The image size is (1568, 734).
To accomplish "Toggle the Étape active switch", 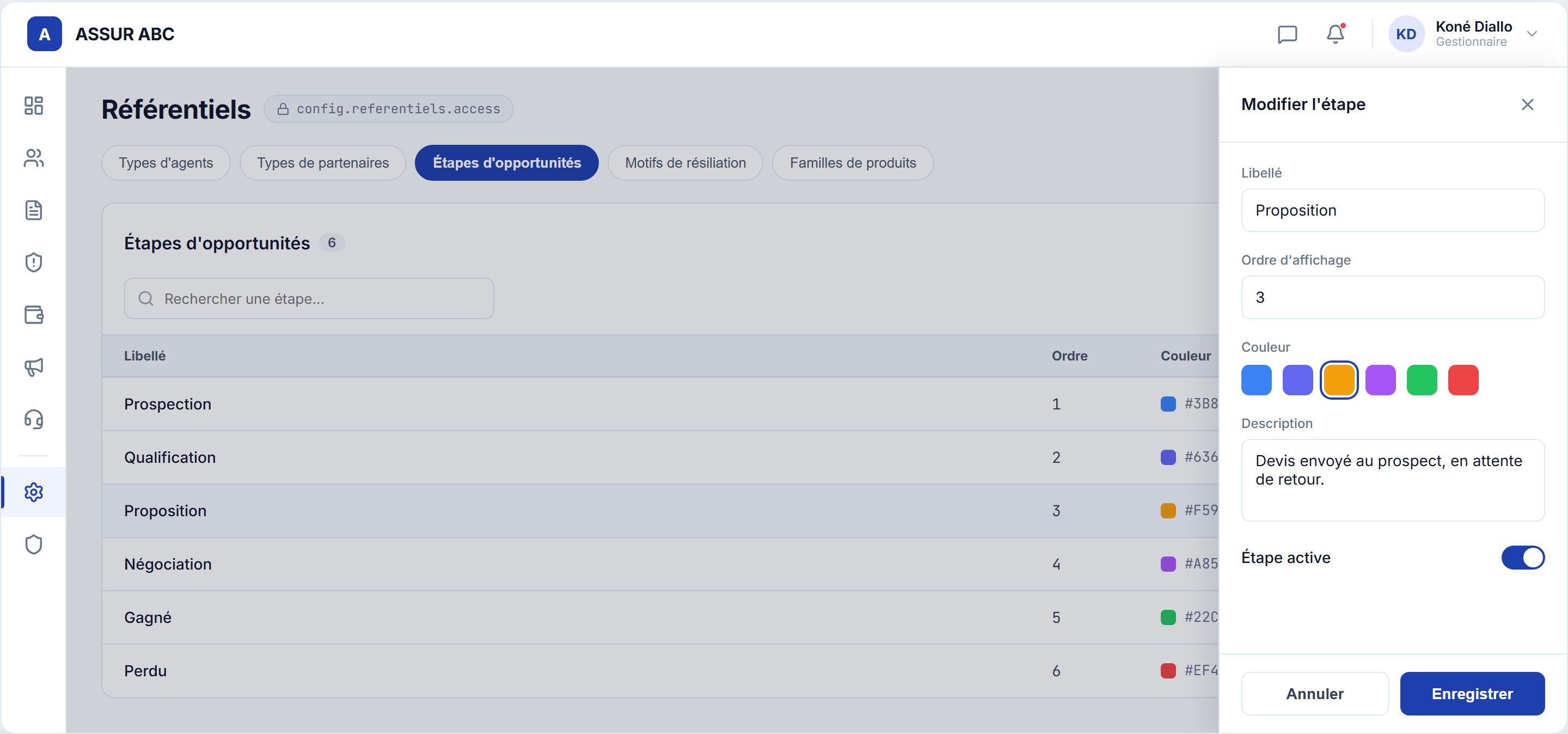I will pyautogui.click(x=1522, y=558).
